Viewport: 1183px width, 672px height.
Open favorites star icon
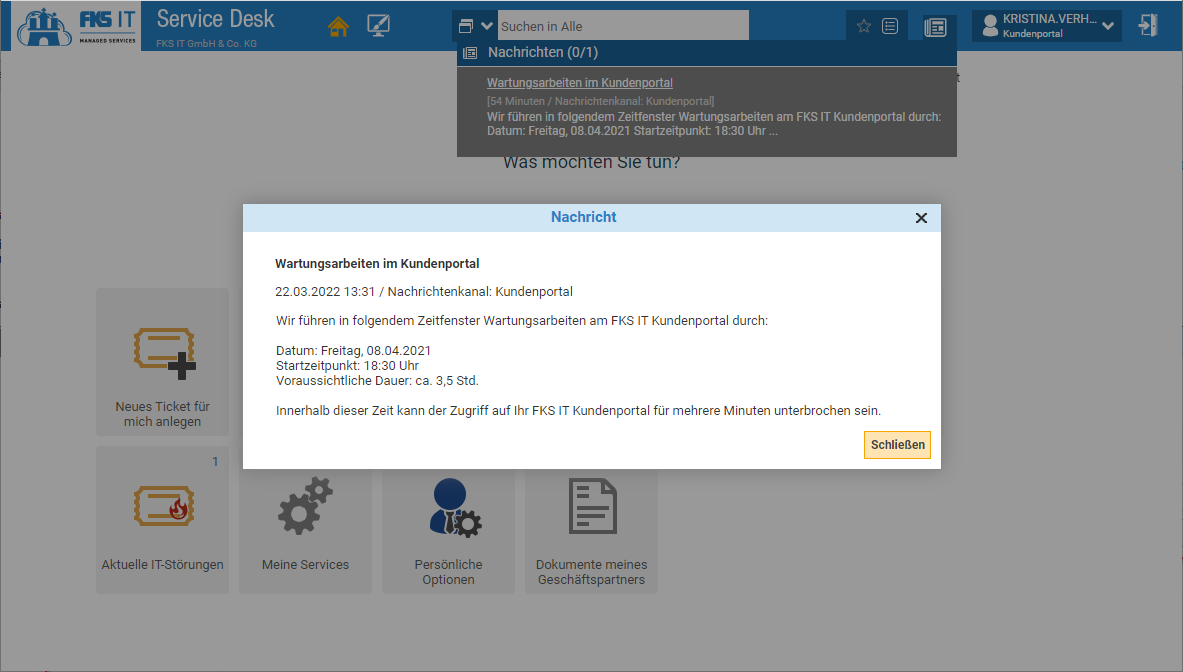coord(864,27)
